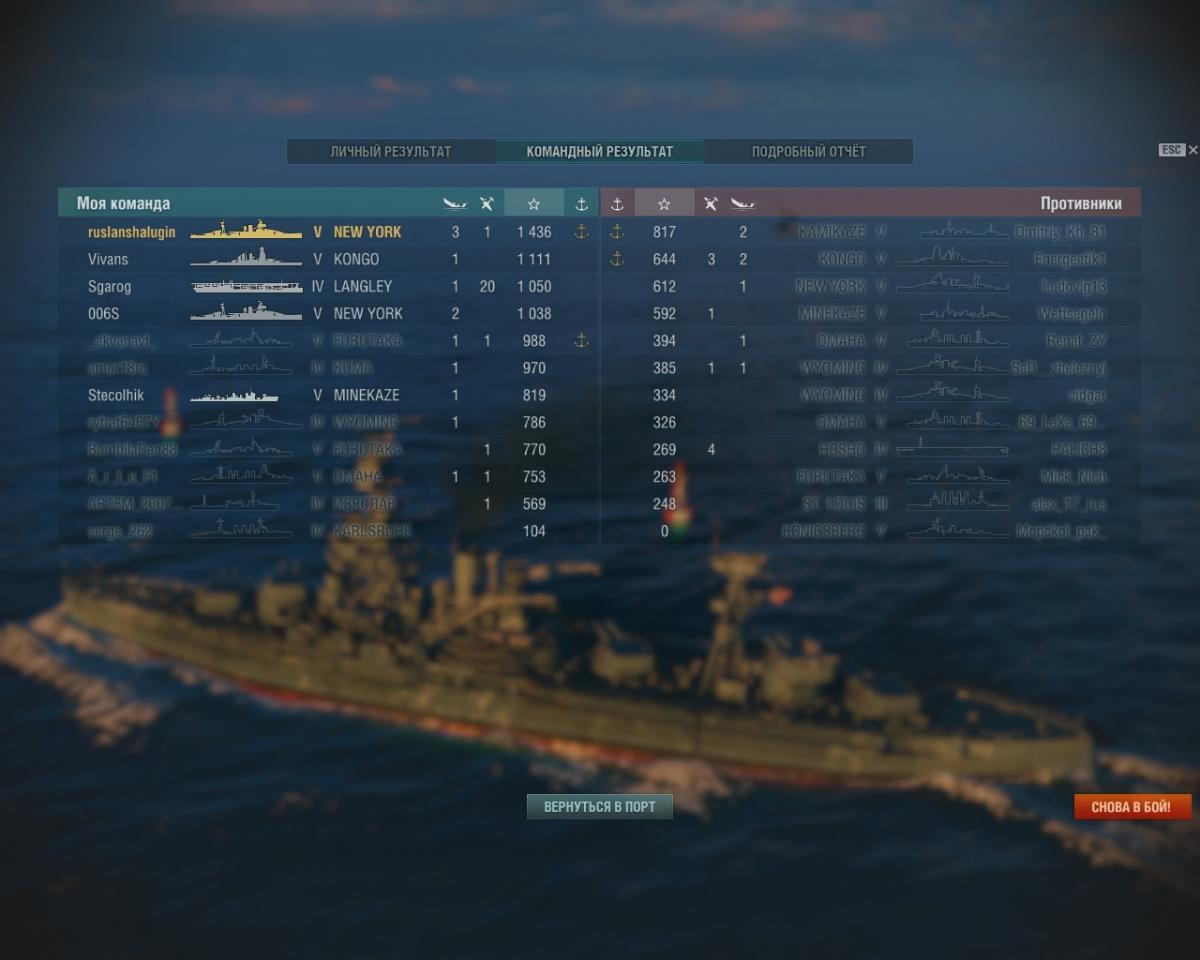Viewport: 1200px width, 960px height.
Task: Switch to the Подробный отчёт tab
Action: [809, 152]
